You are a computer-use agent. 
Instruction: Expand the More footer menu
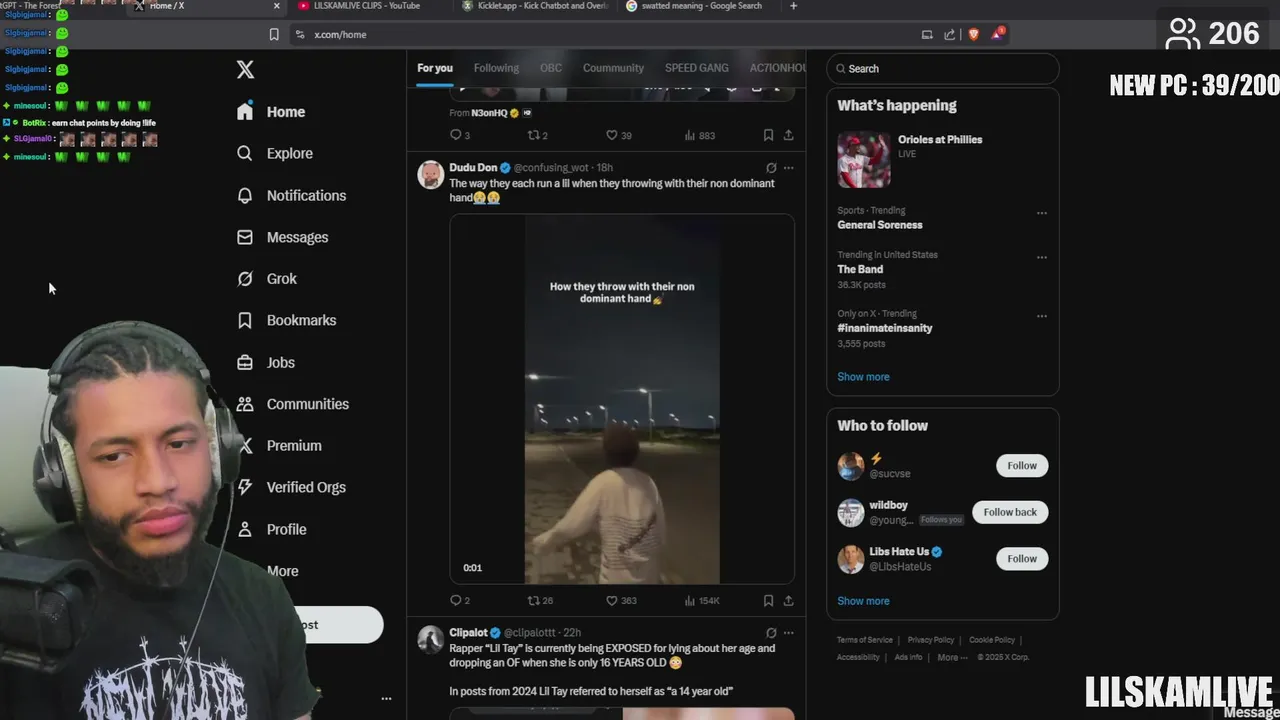point(951,657)
